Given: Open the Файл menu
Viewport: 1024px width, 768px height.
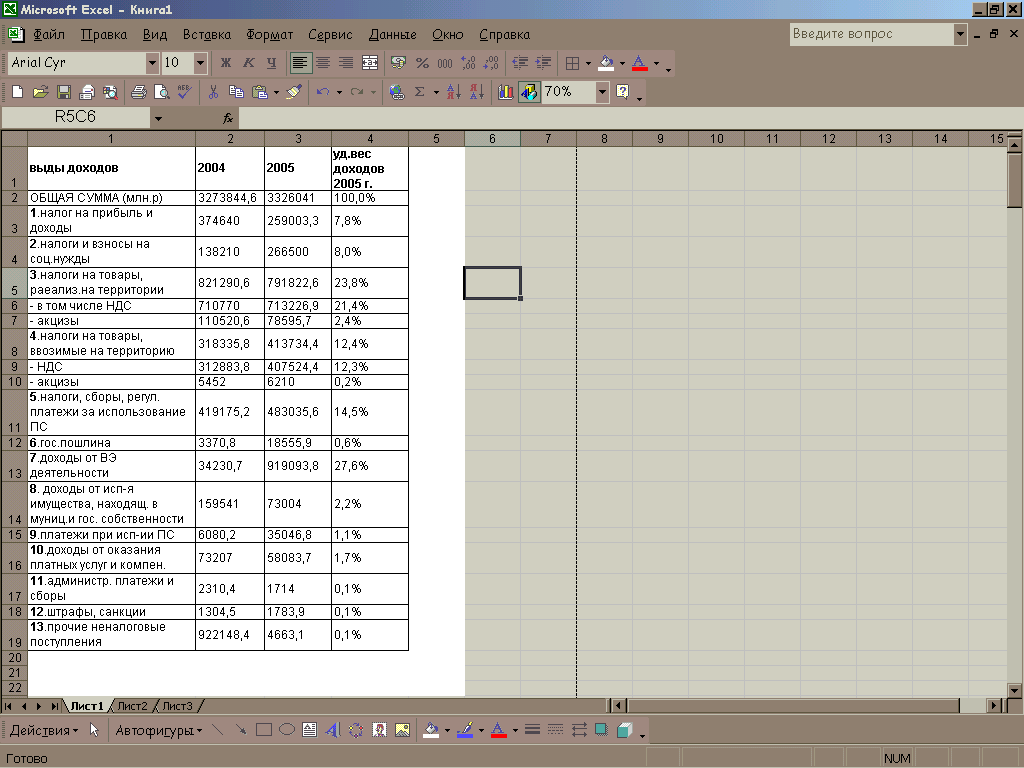Looking at the screenshot, I should (x=49, y=35).
